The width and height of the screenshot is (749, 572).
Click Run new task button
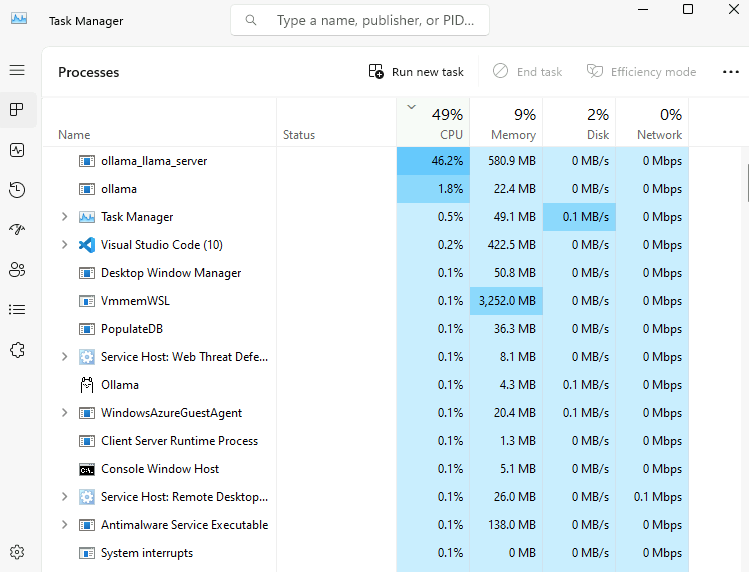point(416,72)
